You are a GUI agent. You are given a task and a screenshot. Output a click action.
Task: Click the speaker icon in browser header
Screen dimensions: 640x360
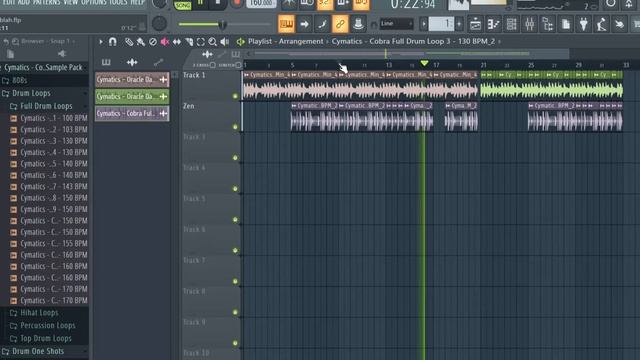click(62, 54)
